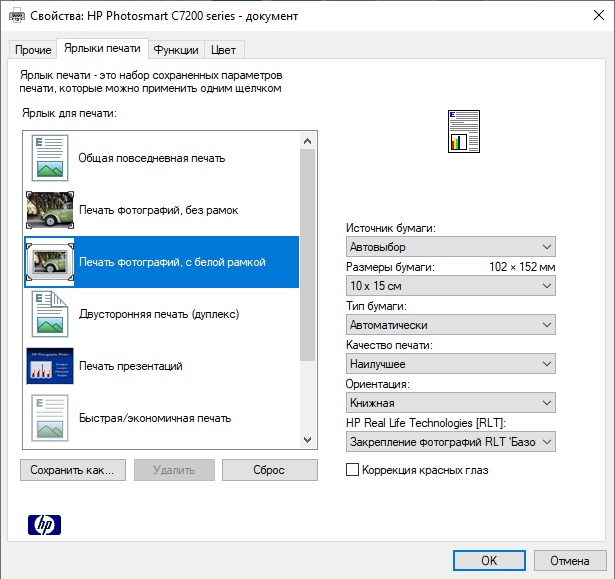Screen dimensions: 615x579
Task: Confirm settings with the OK button
Action: pyautogui.click(x=489, y=561)
